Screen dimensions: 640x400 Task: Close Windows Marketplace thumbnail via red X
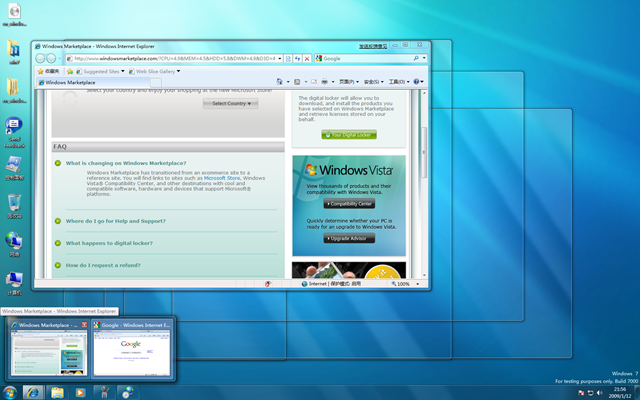click(x=84, y=325)
